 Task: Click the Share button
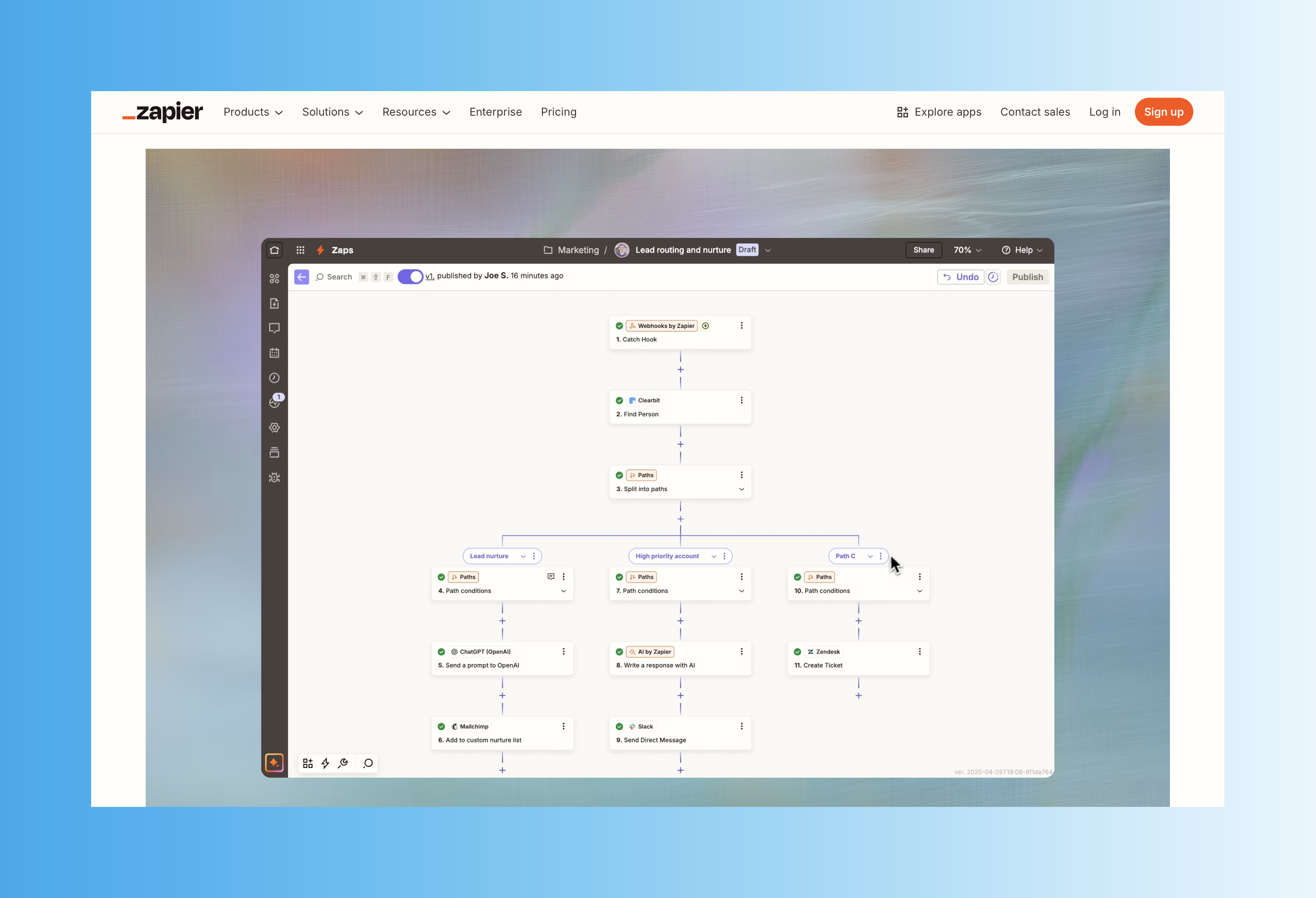(x=923, y=250)
